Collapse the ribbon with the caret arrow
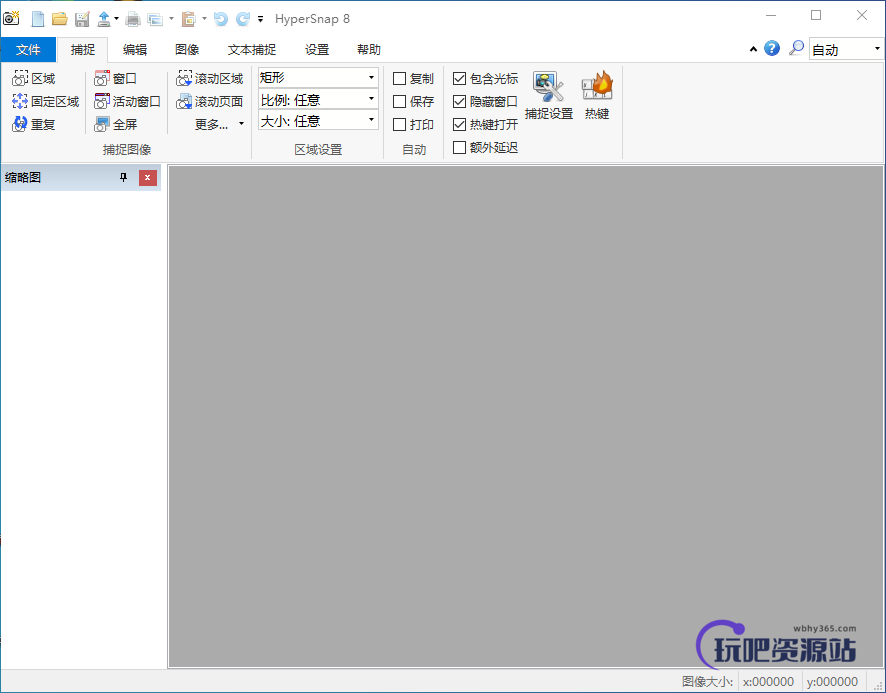Image resolution: width=886 pixels, height=693 pixels. (753, 49)
